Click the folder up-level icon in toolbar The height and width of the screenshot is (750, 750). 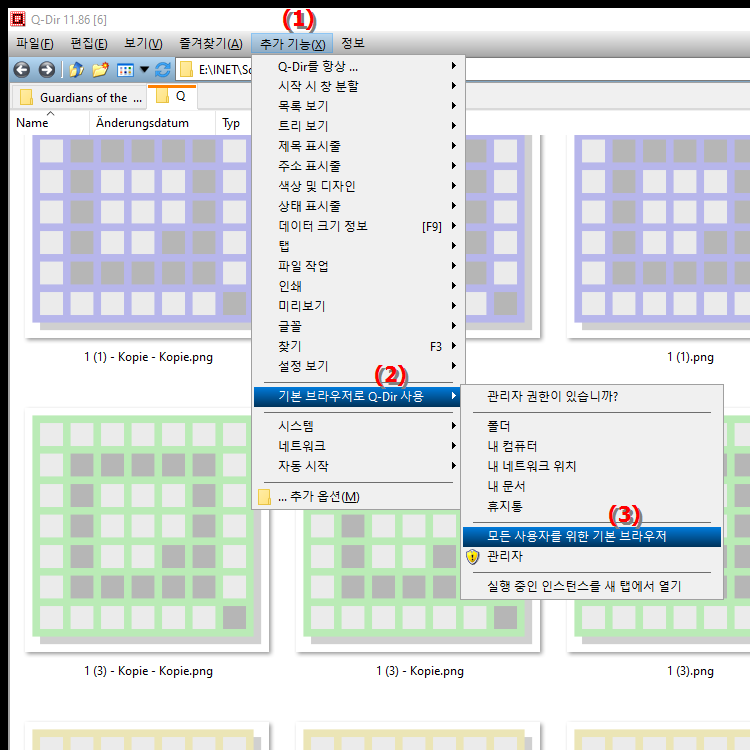(x=76, y=70)
